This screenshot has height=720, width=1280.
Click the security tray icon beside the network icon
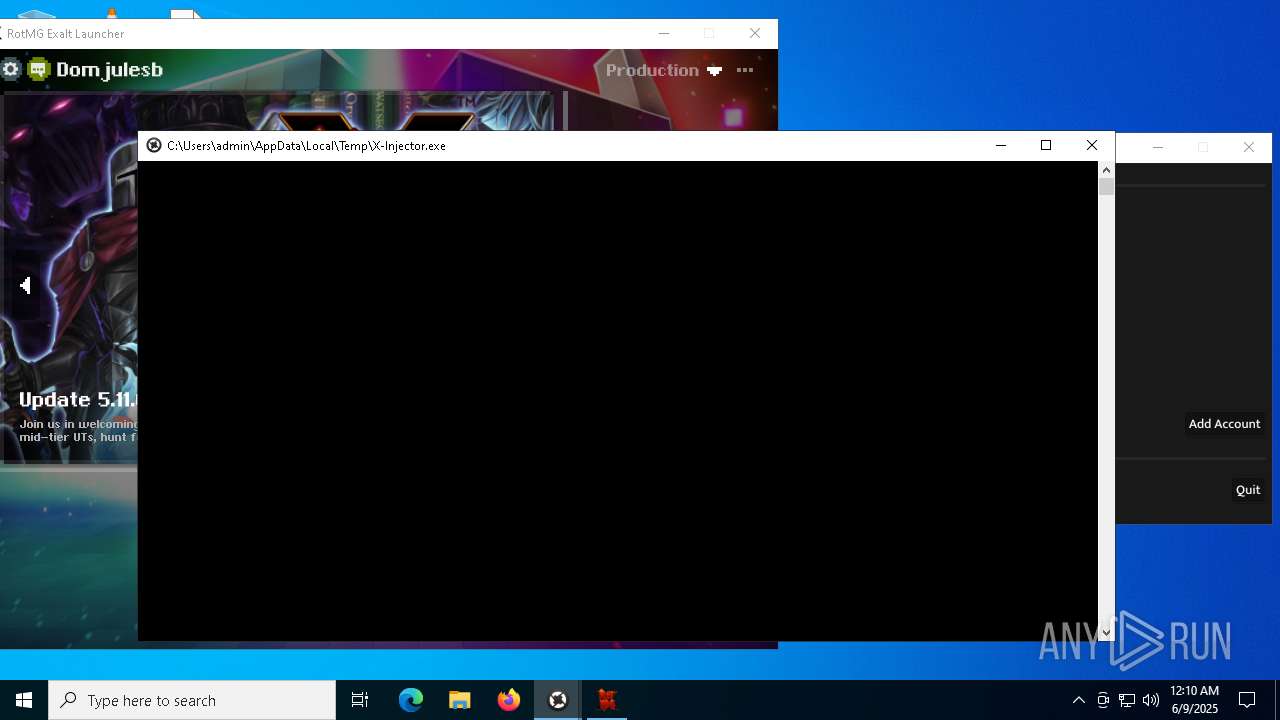tap(1103, 700)
